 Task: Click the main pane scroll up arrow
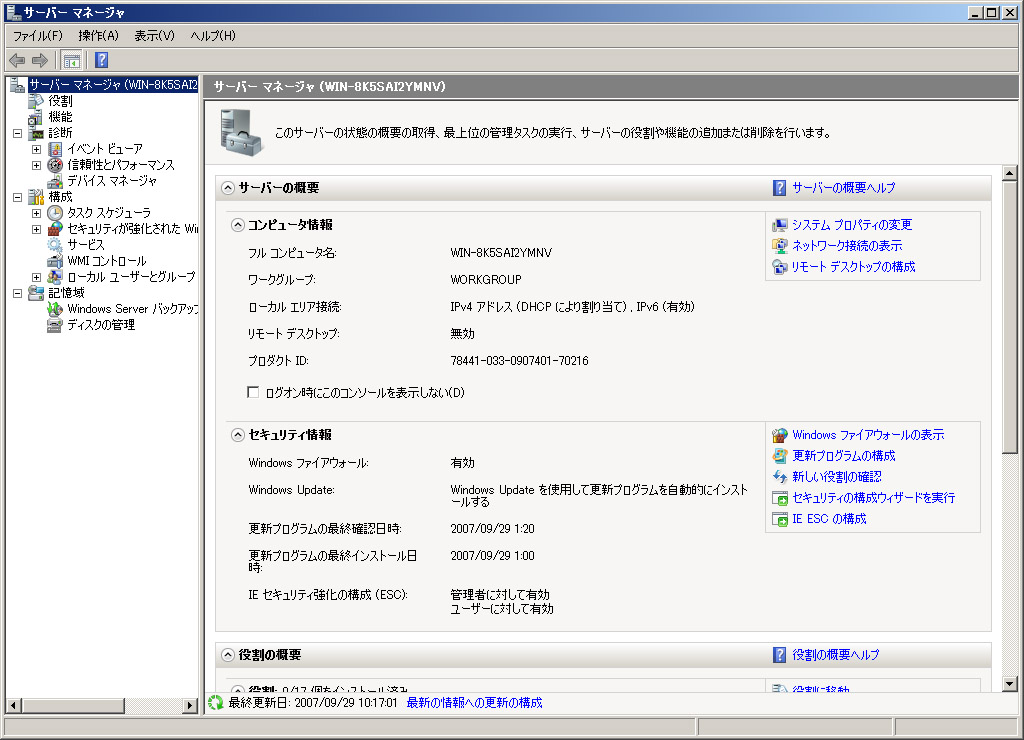pos(1010,173)
